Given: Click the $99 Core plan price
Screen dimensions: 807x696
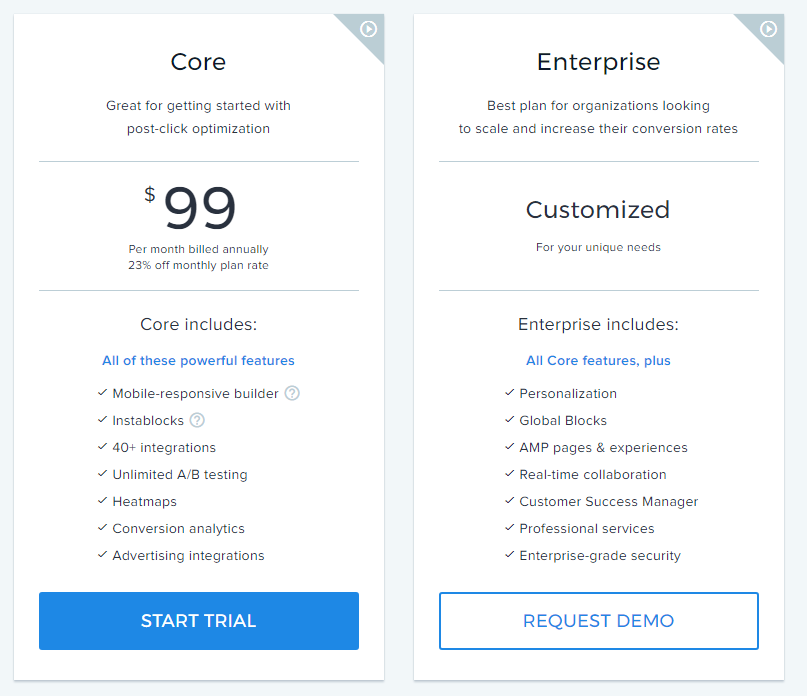Looking at the screenshot, I should pyautogui.click(x=191, y=207).
